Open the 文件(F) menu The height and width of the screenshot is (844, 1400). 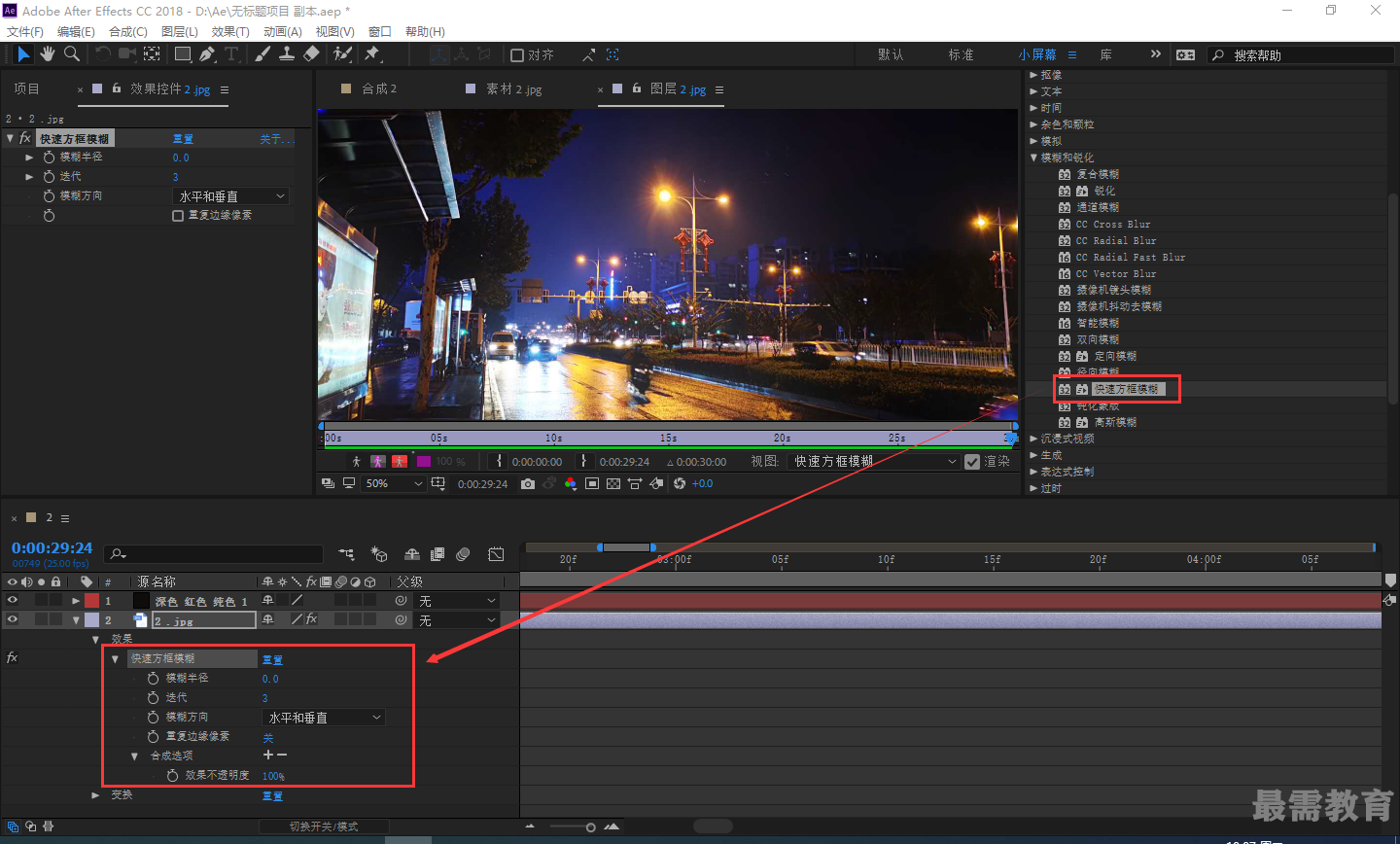coord(25,32)
